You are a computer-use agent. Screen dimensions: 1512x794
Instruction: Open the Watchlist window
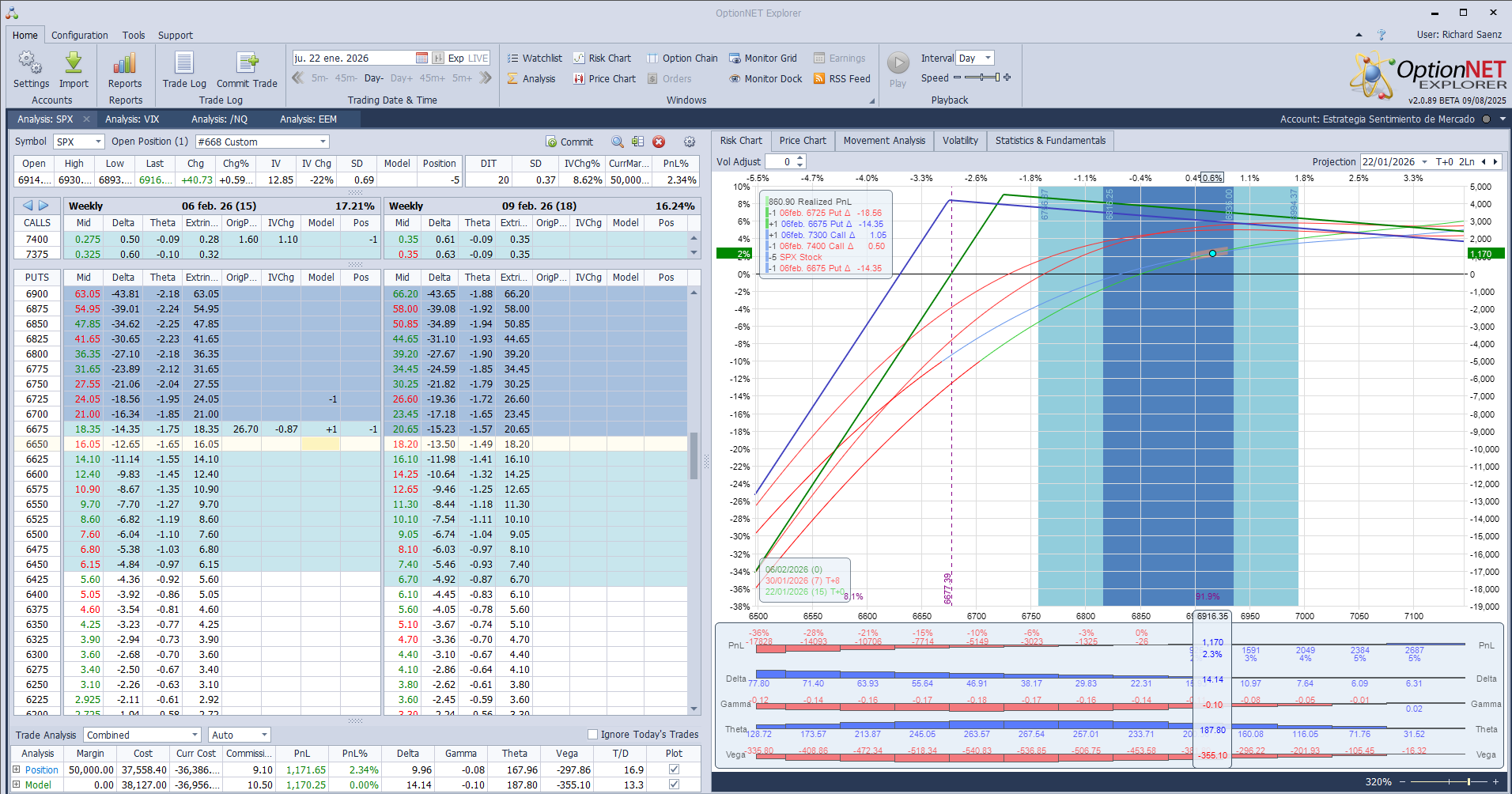click(x=535, y=58)
